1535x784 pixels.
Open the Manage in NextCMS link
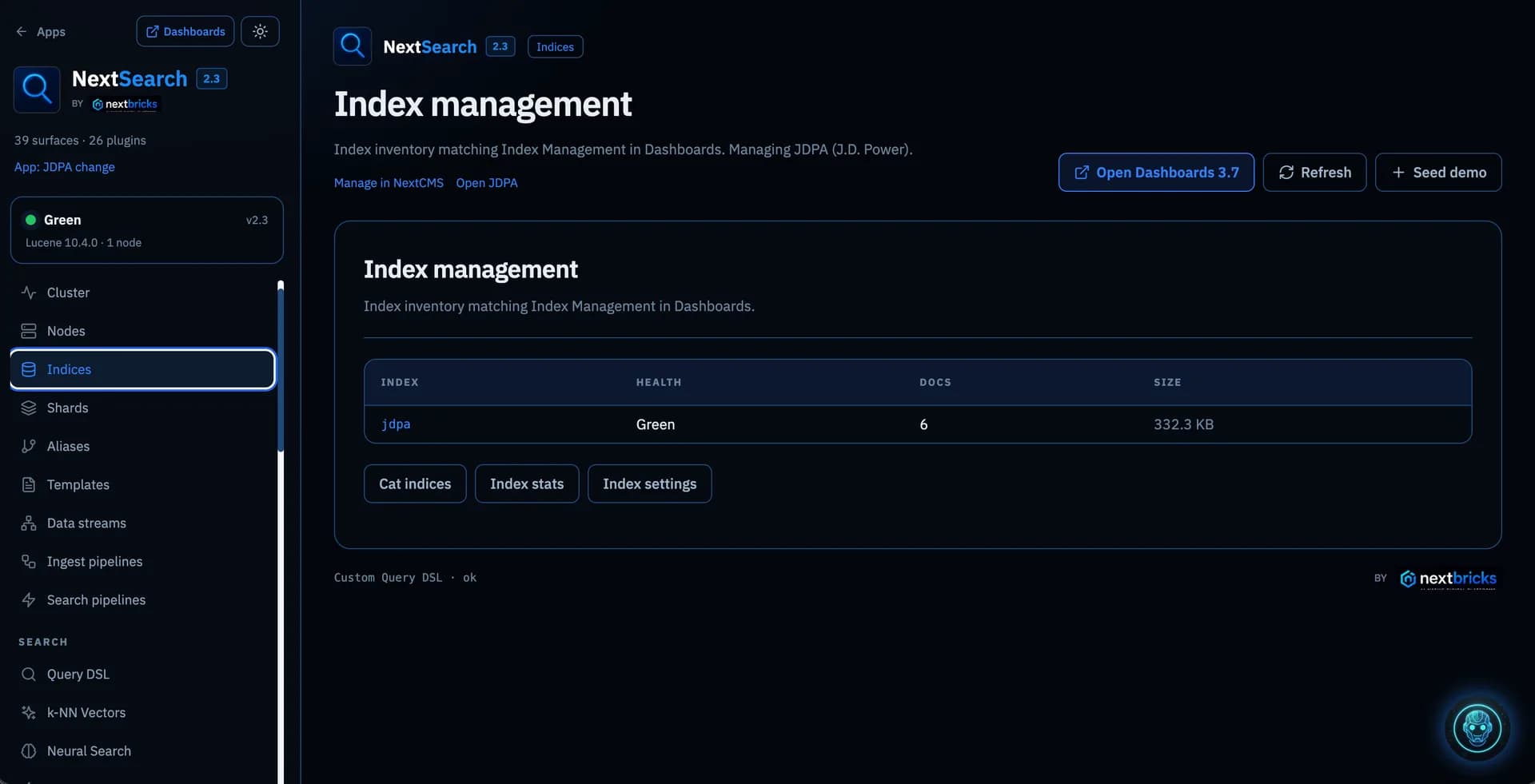(389, 183)
